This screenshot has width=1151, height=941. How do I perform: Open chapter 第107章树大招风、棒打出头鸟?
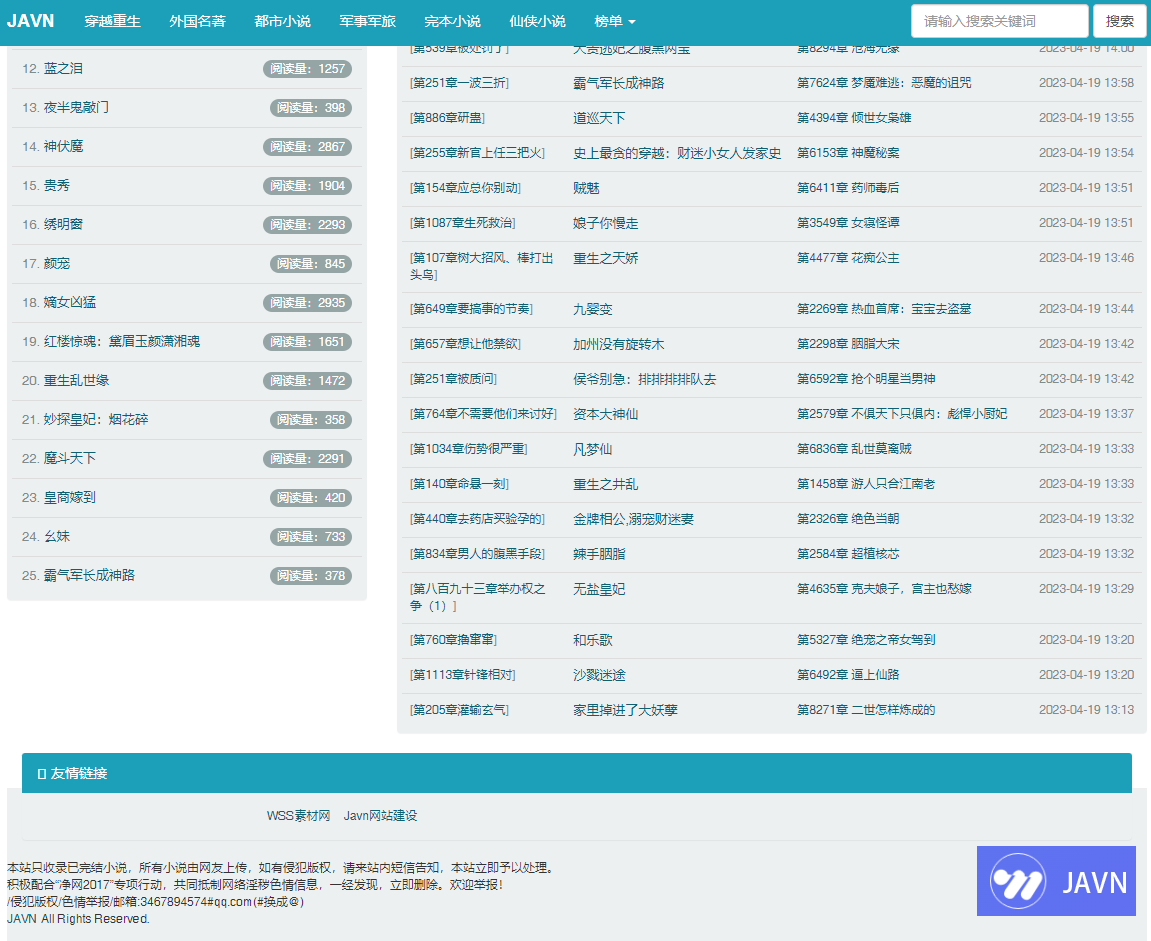[x=482, y=266]
